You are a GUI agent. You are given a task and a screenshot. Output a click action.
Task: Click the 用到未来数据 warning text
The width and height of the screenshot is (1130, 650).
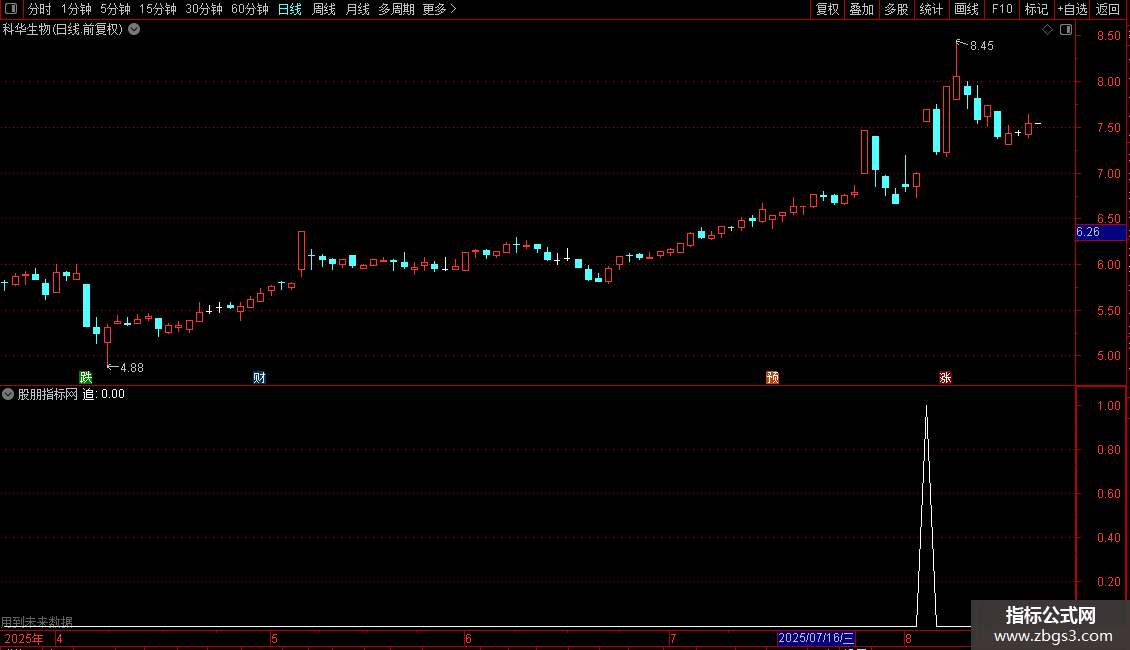coord(37,621)
